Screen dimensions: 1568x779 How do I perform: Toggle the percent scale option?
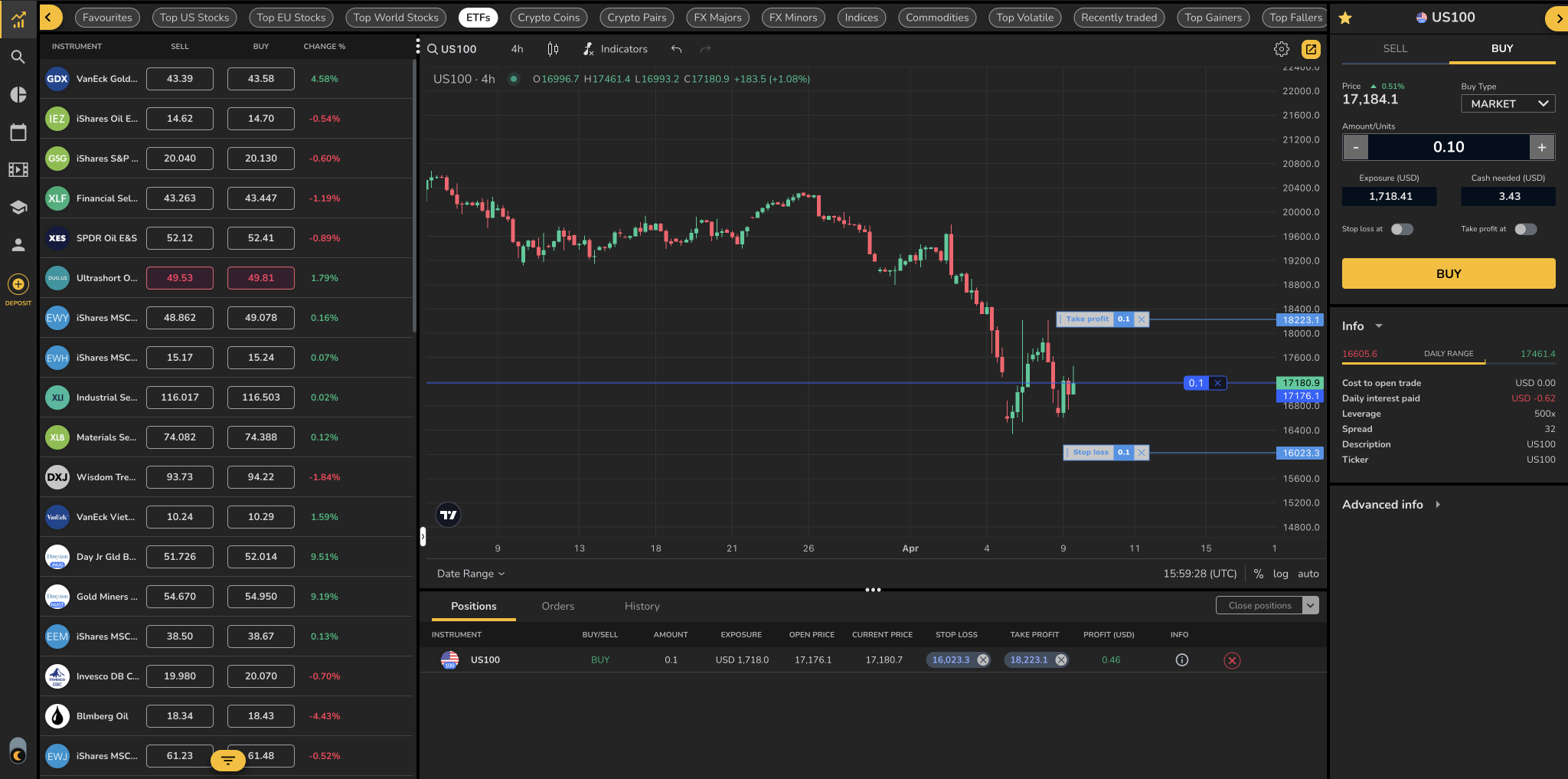click(x=1258, y=574)
